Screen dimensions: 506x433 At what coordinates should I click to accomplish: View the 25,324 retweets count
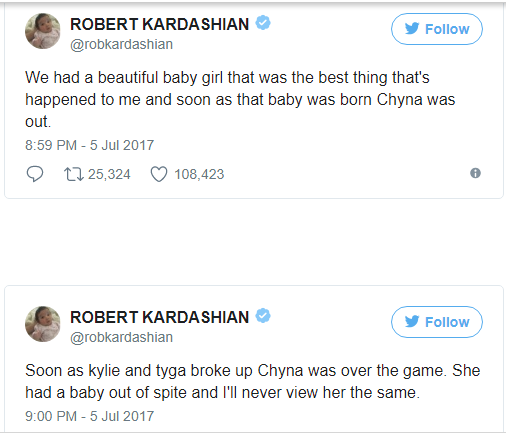[109, 174]
